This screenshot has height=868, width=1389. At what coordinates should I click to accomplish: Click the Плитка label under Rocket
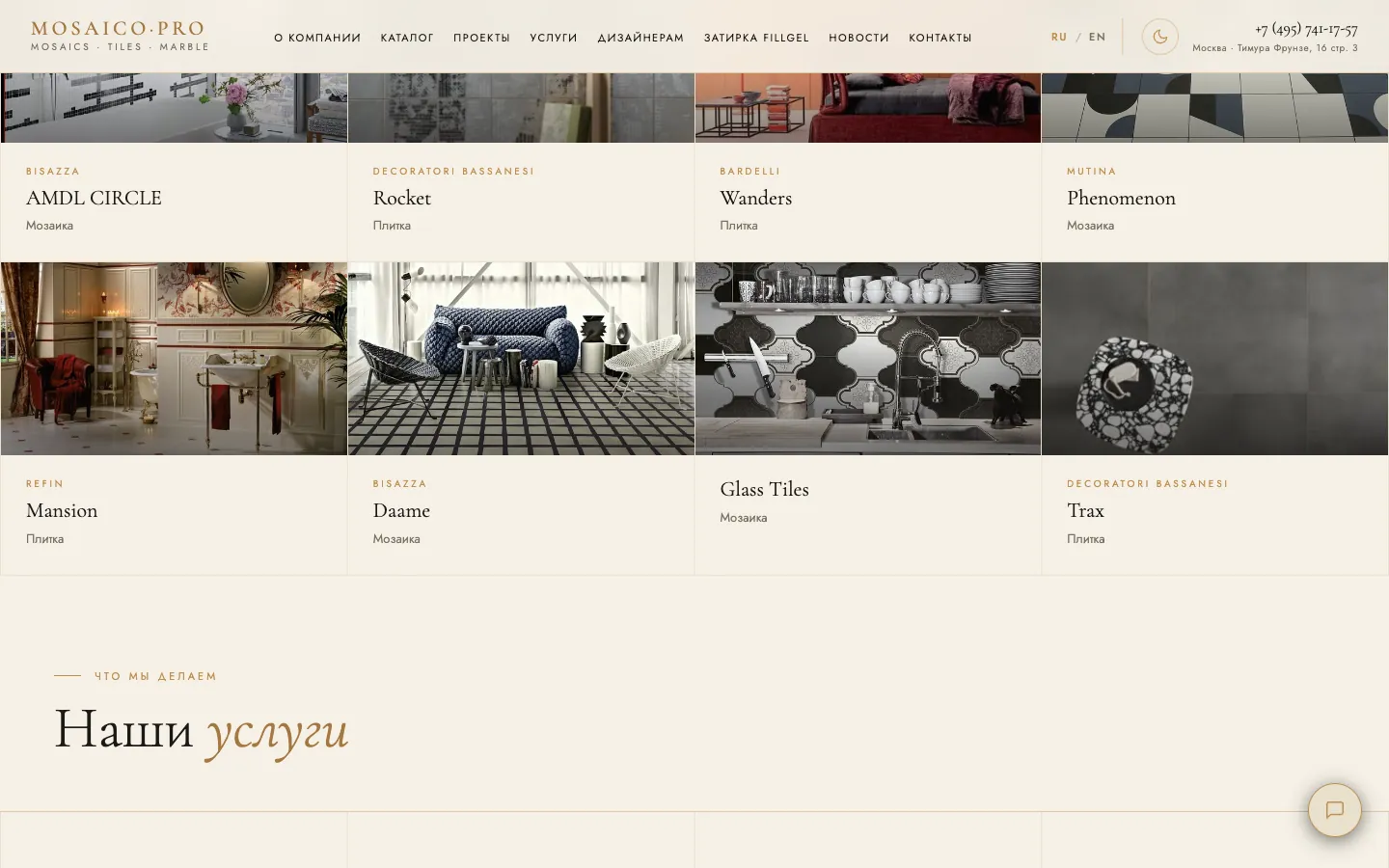[x=392, y=226]
